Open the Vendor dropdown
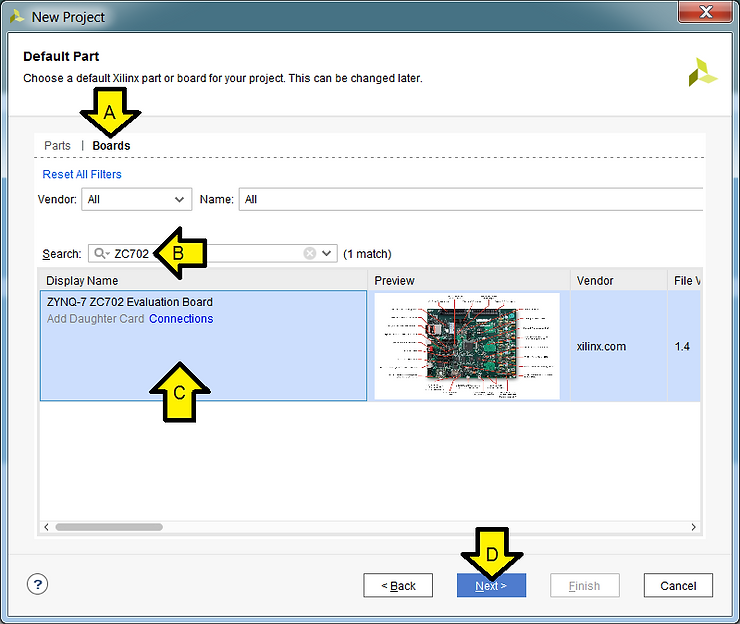 (x=136, y=199)
